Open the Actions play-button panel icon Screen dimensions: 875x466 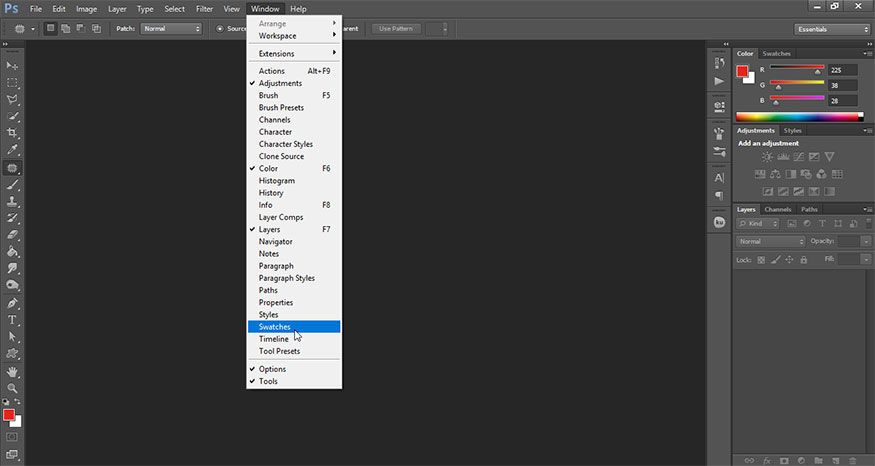pyautogui.click(x=718, y=81)
